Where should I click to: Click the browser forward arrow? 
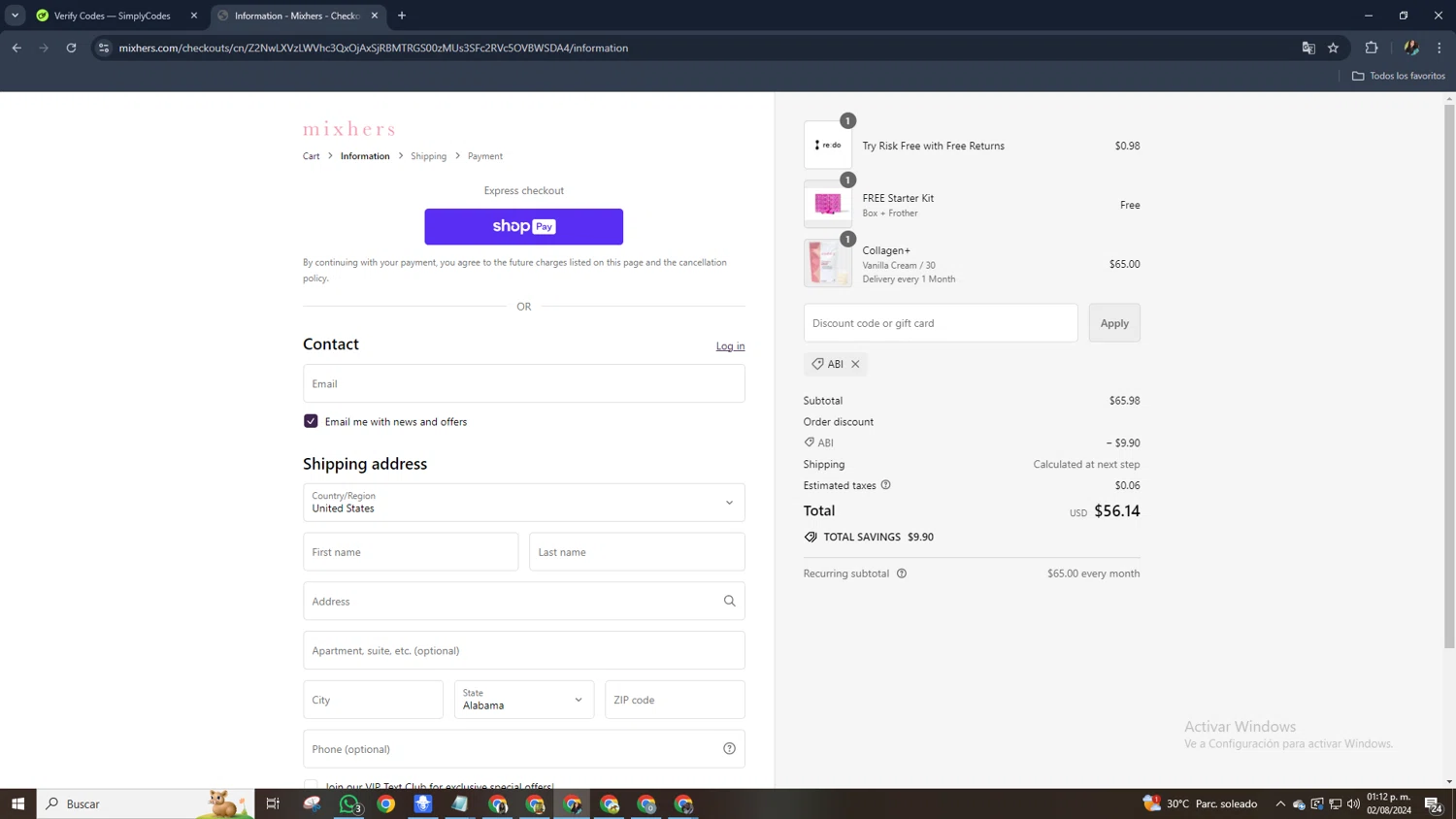coord(44,48)
